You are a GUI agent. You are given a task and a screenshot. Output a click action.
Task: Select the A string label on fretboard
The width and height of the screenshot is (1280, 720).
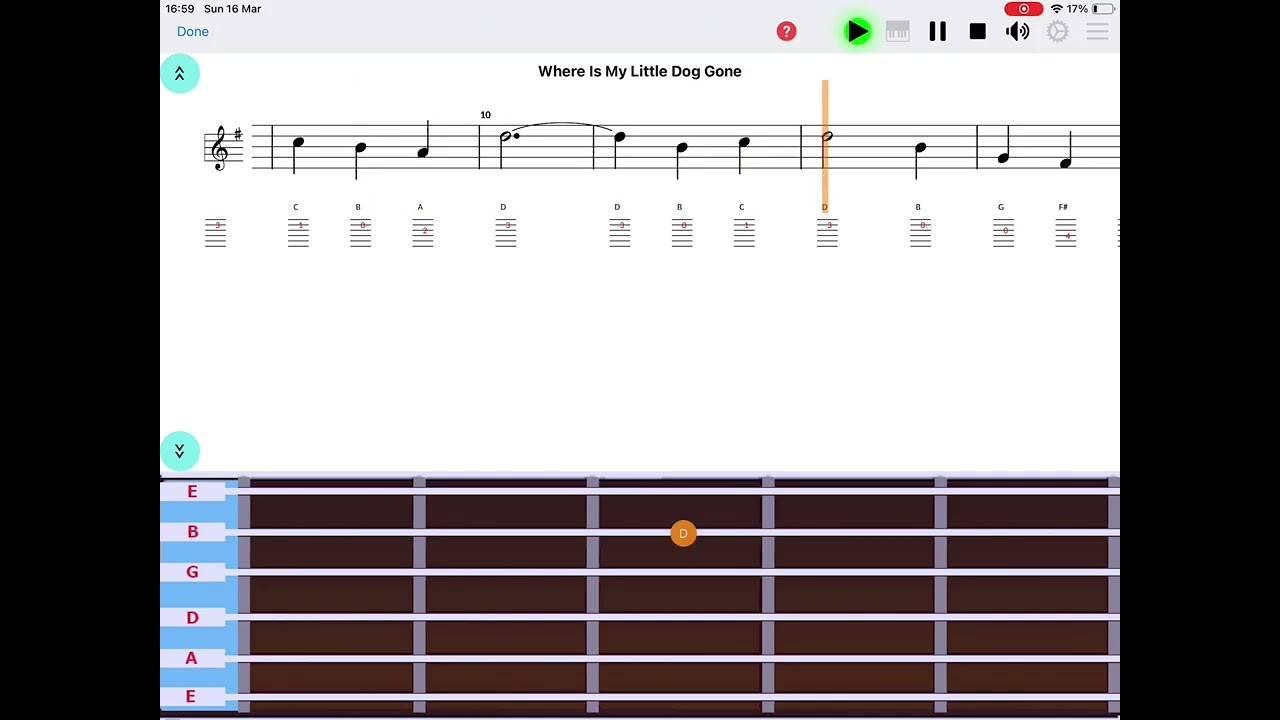pos(191,658)
